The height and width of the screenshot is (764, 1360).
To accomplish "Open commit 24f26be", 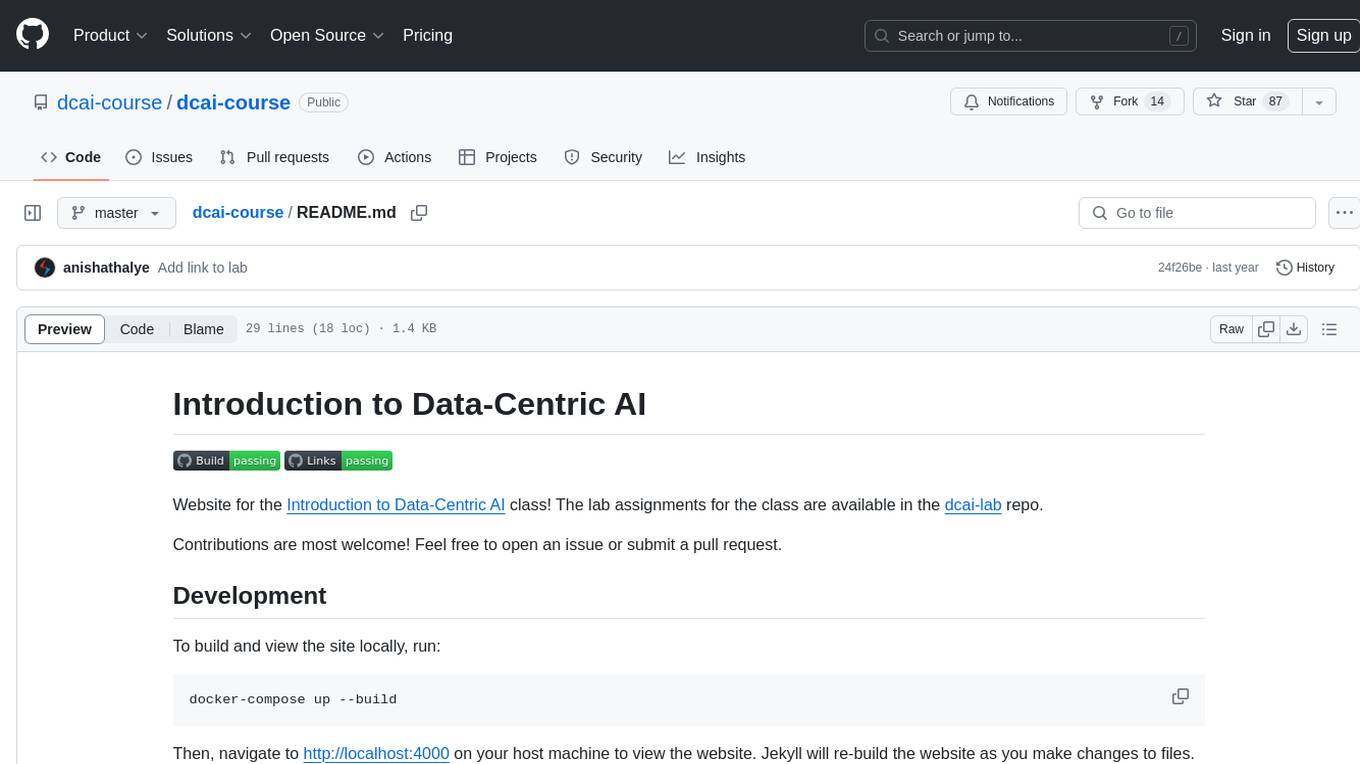I will pos(1180,268).
